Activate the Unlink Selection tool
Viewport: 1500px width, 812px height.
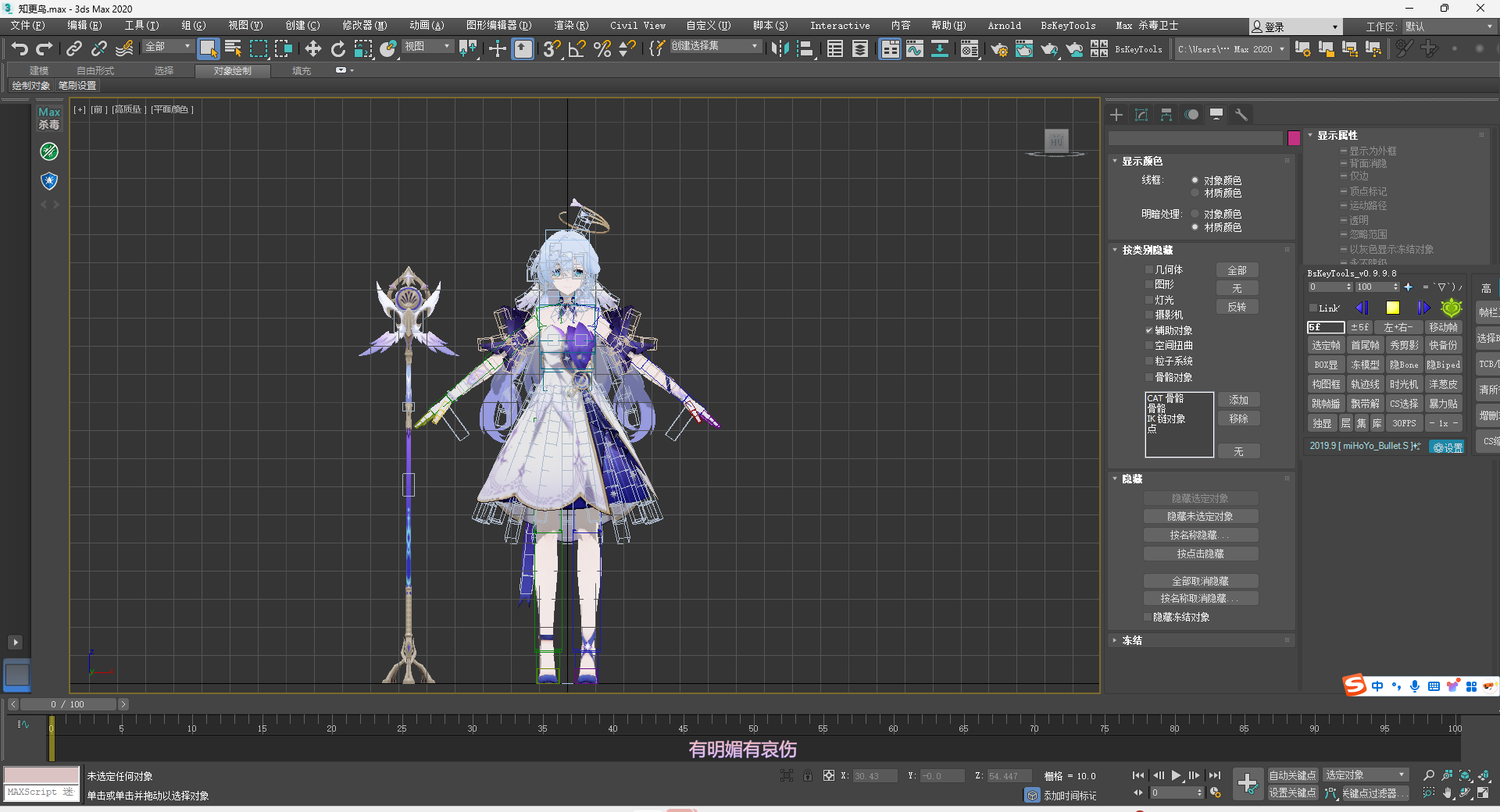(98, 48)
